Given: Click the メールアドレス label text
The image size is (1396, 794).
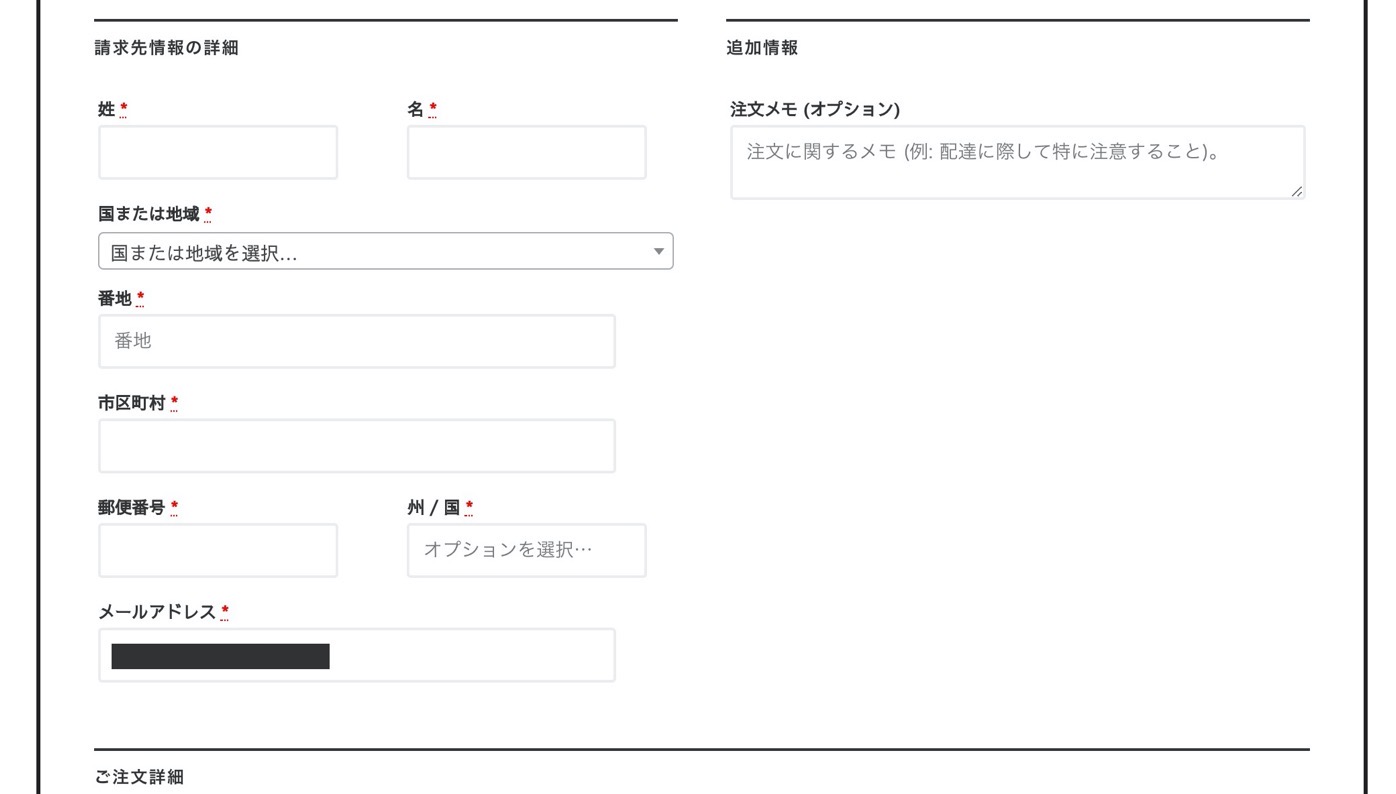Looking at the screenshot, I should pyautogui.click(x=157, y=612).
